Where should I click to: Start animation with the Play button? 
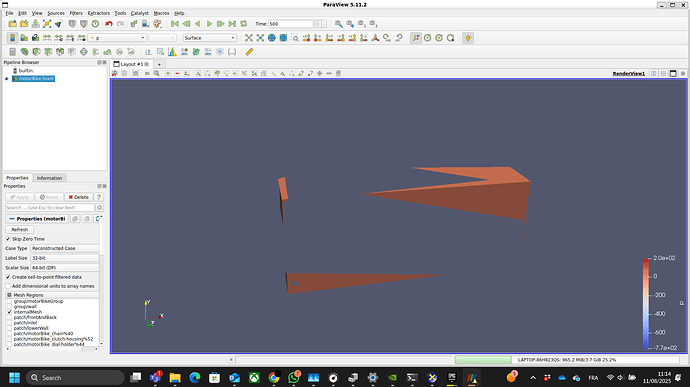click(x=209, y=24)
